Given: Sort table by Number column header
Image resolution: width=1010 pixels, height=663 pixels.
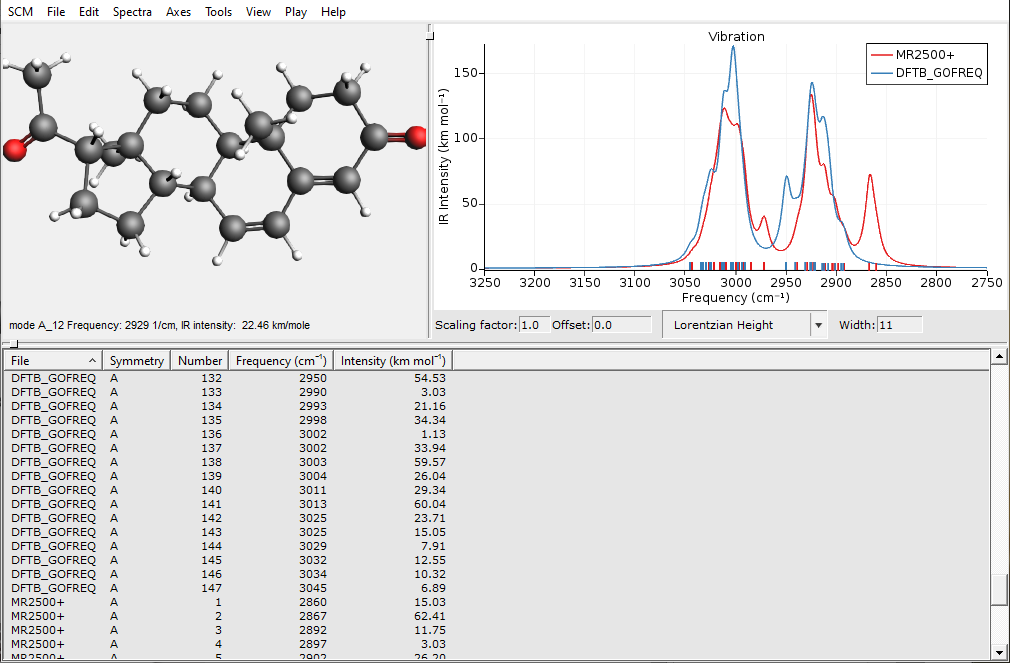Looking at the screenshot, I should [200, 361].
